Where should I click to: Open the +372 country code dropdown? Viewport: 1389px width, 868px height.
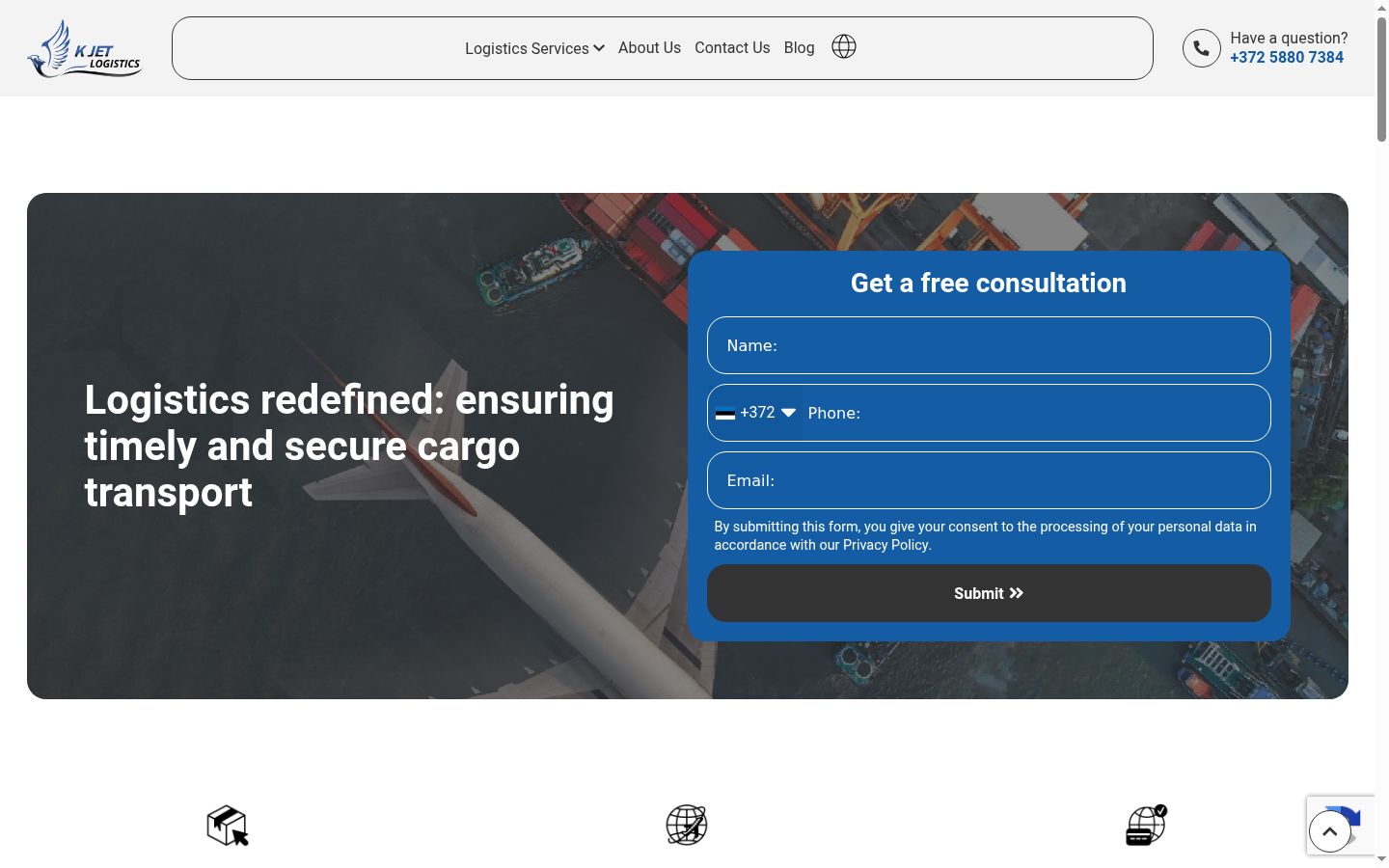[756, 413]
